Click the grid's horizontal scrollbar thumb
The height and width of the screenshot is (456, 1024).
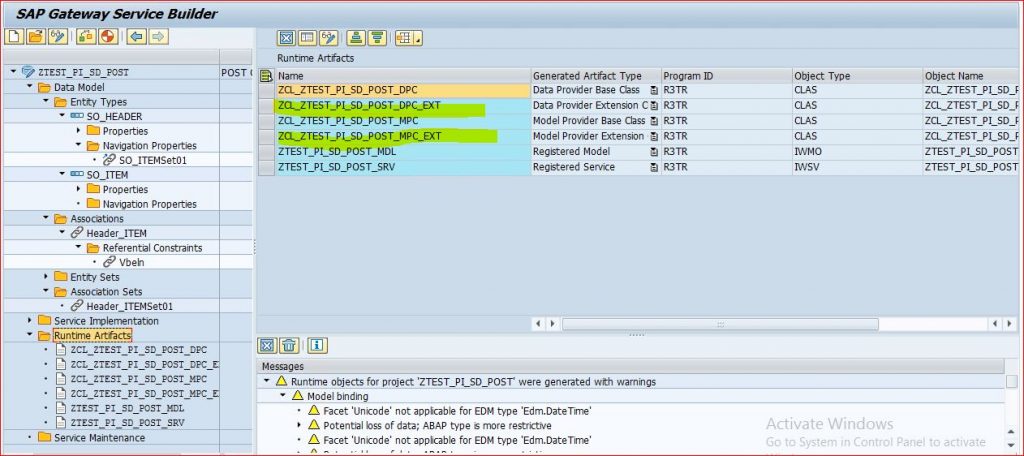point(720,324)
